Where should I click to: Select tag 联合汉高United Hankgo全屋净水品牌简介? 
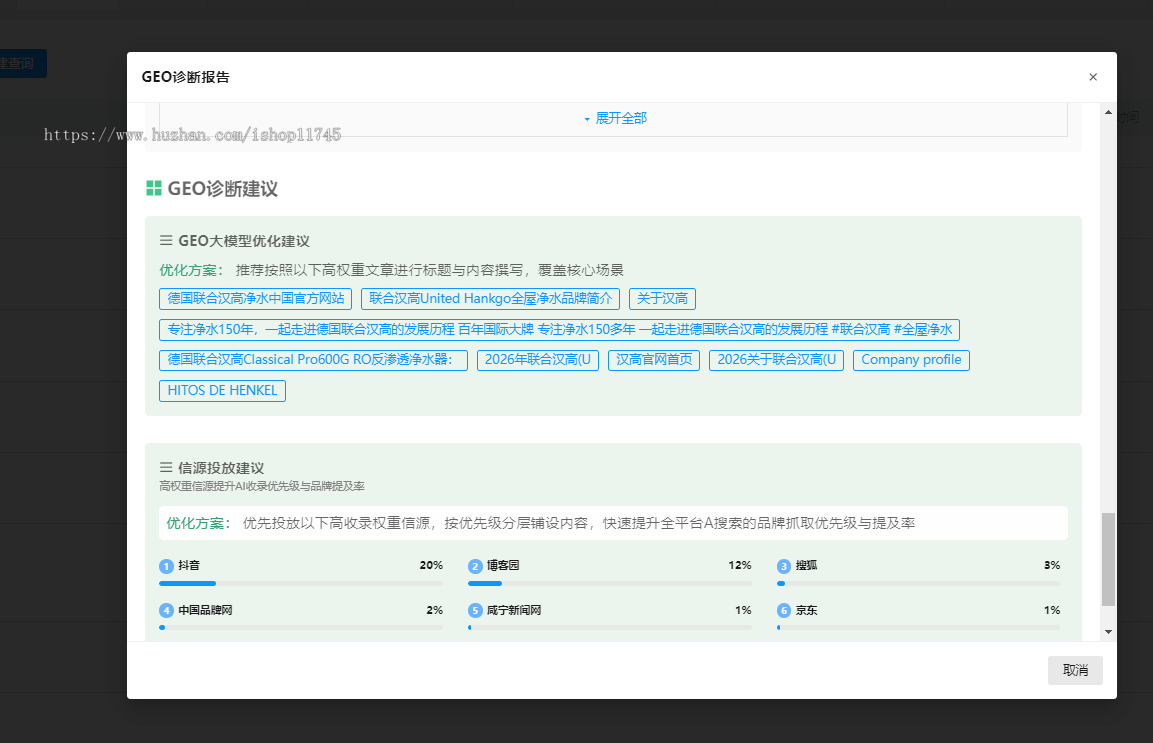(x=490, y=299)
